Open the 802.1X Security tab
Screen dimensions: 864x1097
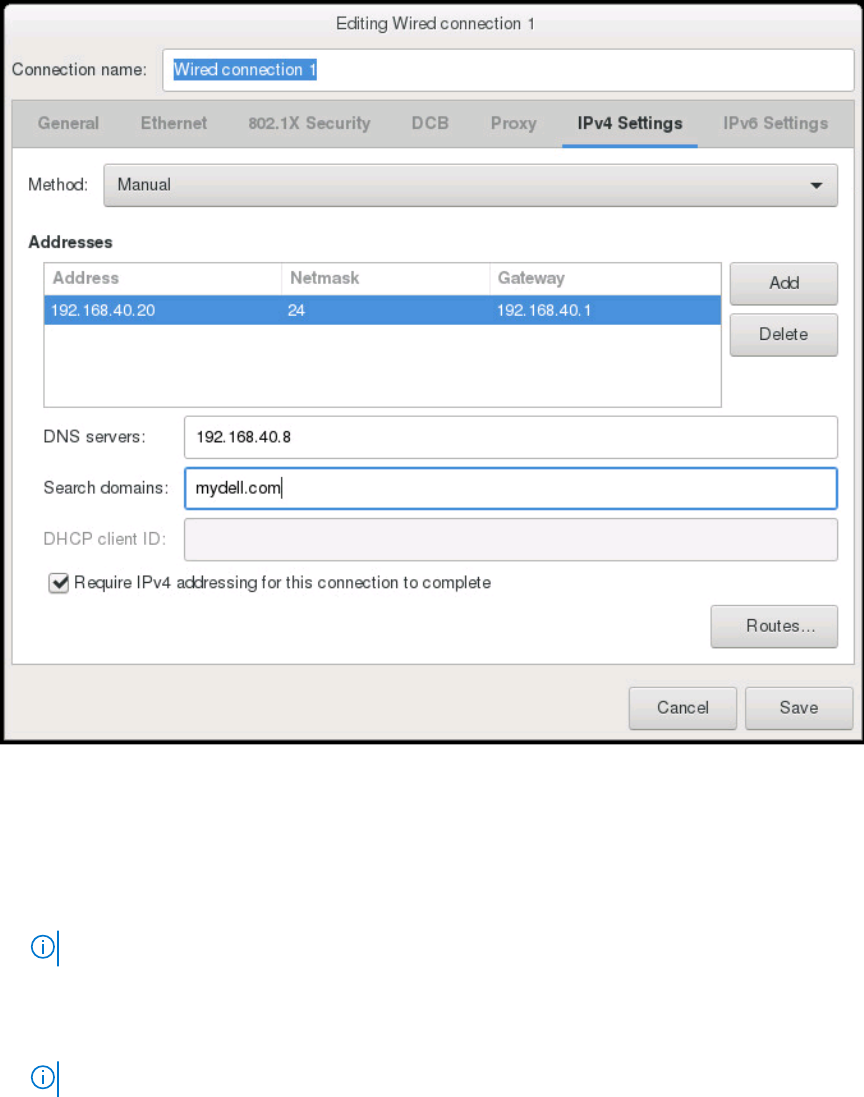click(x=309, y=123)
